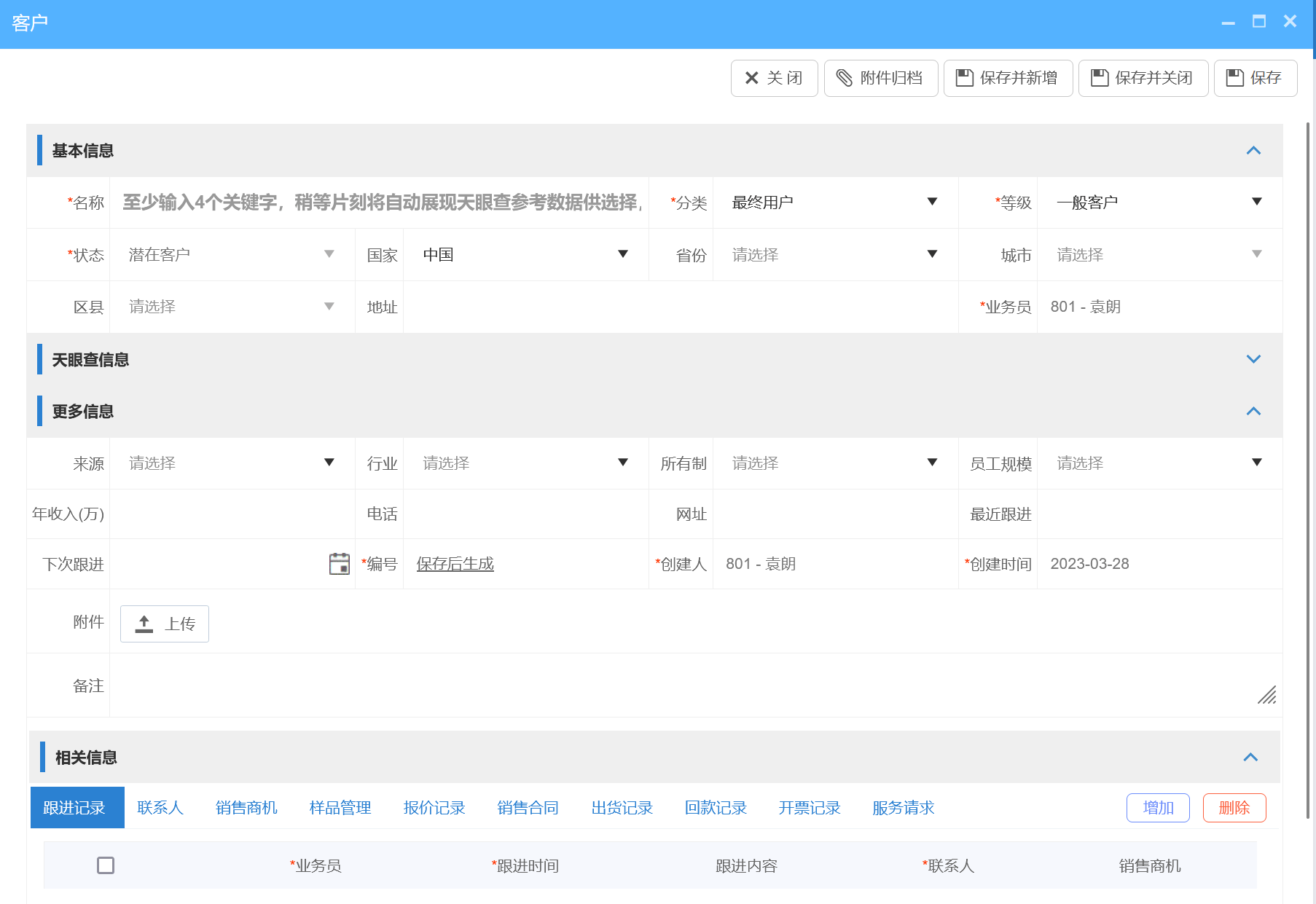Open the 下次跟进 calendar date picker
Screen dimensions: 1316x904
tap(338, 563)
